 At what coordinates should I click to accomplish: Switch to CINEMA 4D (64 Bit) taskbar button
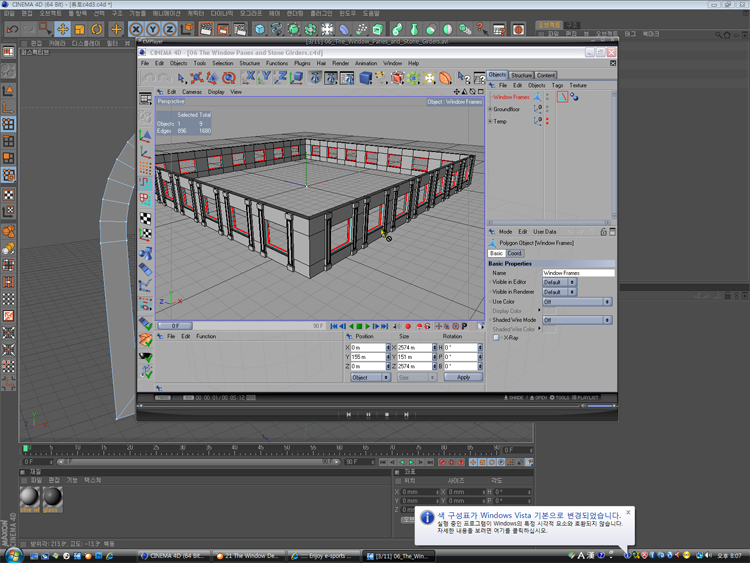click(x=174, y=556)
